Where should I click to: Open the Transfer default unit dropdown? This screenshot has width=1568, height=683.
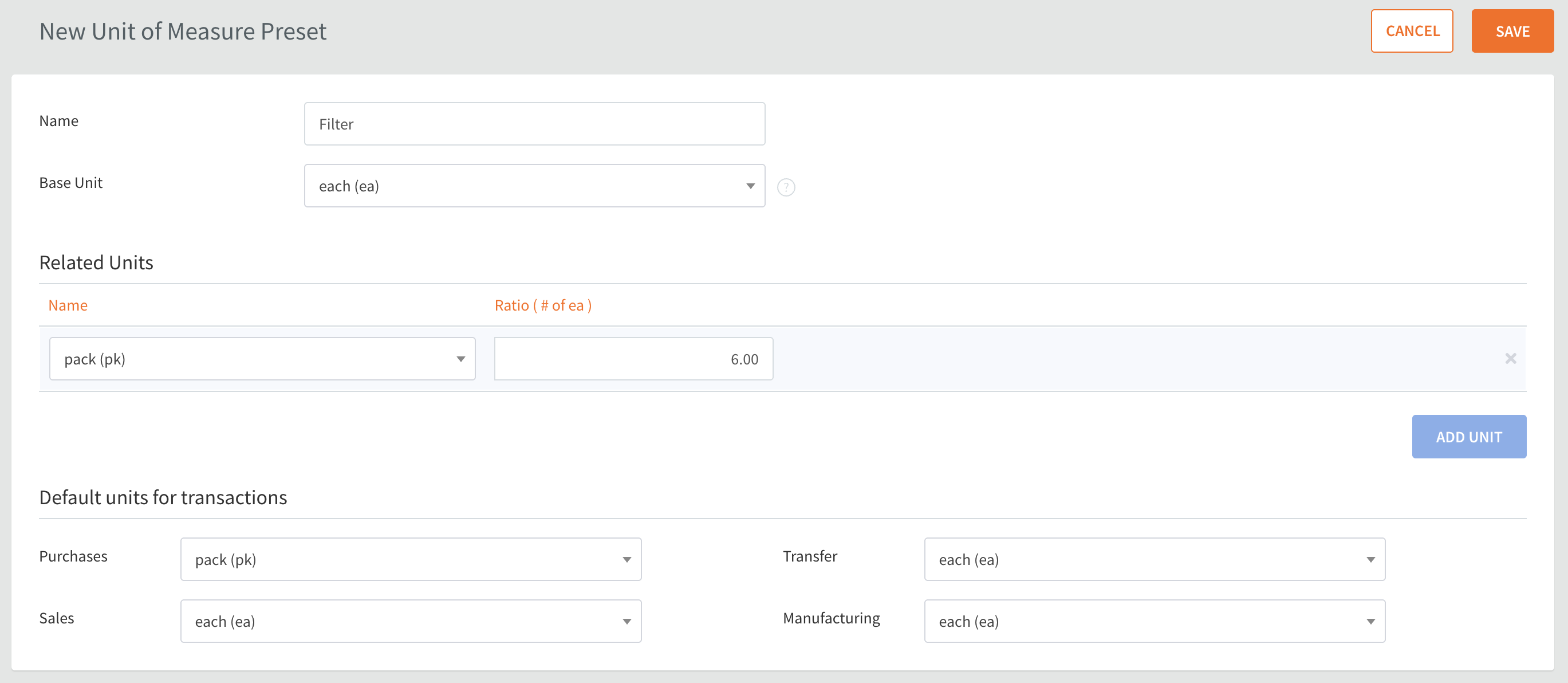point(1154,559)
